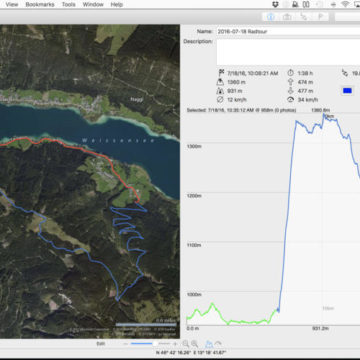Click the Edit button below the map
The image size is (360, 360).
click(101, 344)
